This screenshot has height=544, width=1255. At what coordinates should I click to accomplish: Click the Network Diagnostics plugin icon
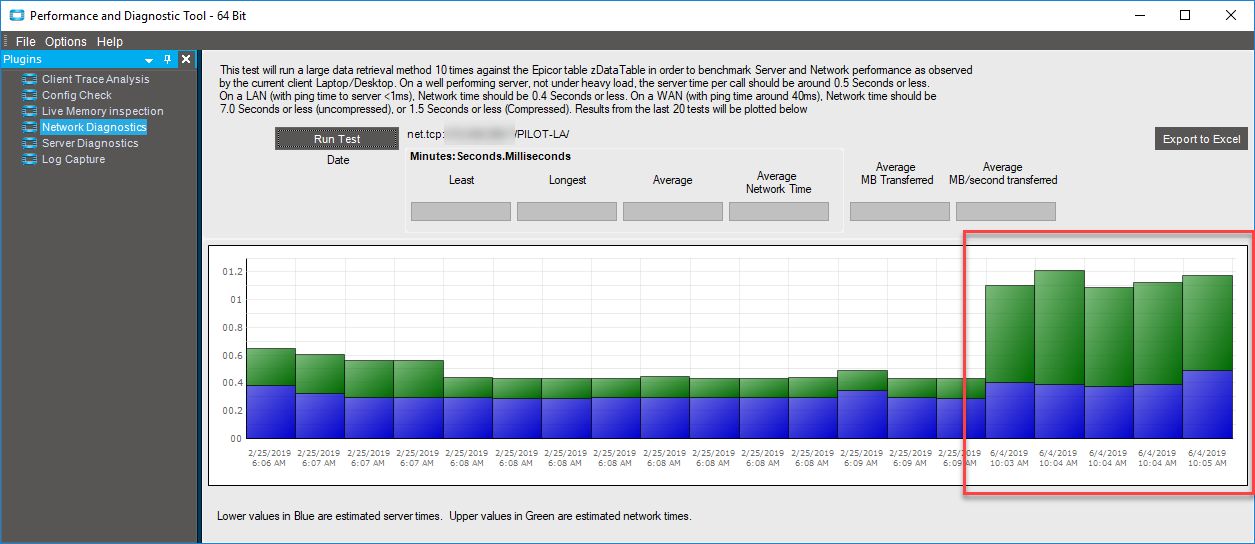coord(30,127)
